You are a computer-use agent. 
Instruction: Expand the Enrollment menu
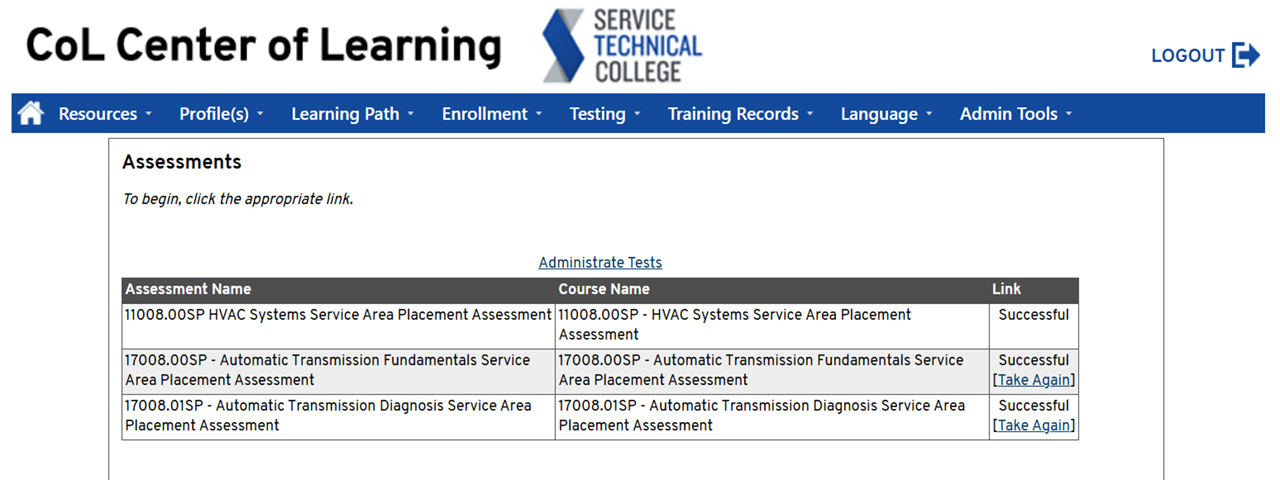(x=492, y=114)
